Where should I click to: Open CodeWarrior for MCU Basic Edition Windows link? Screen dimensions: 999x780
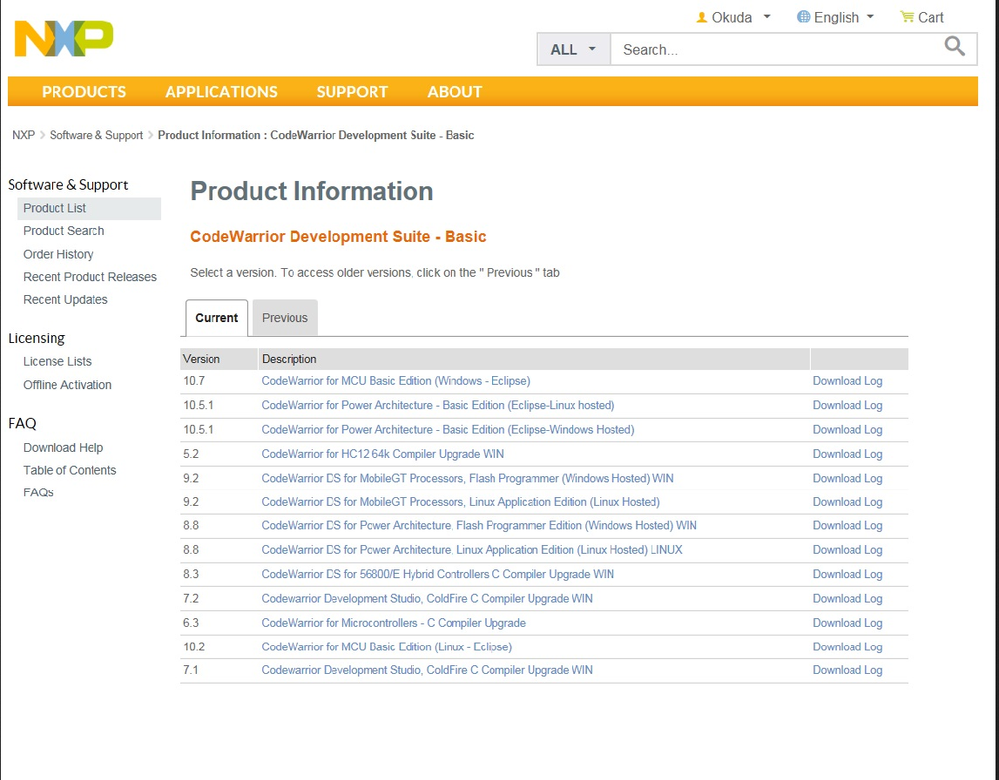[x=395, y=381]
